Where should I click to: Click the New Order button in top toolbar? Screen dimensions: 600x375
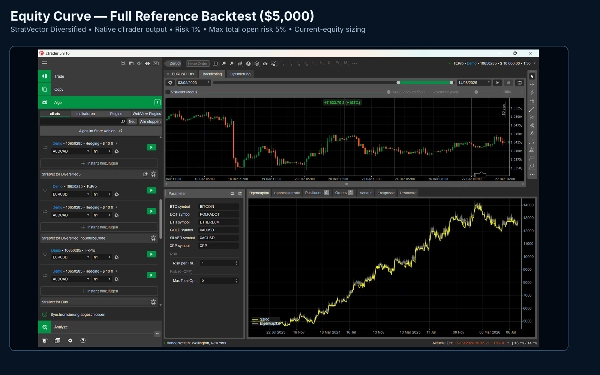coord(197,64)
